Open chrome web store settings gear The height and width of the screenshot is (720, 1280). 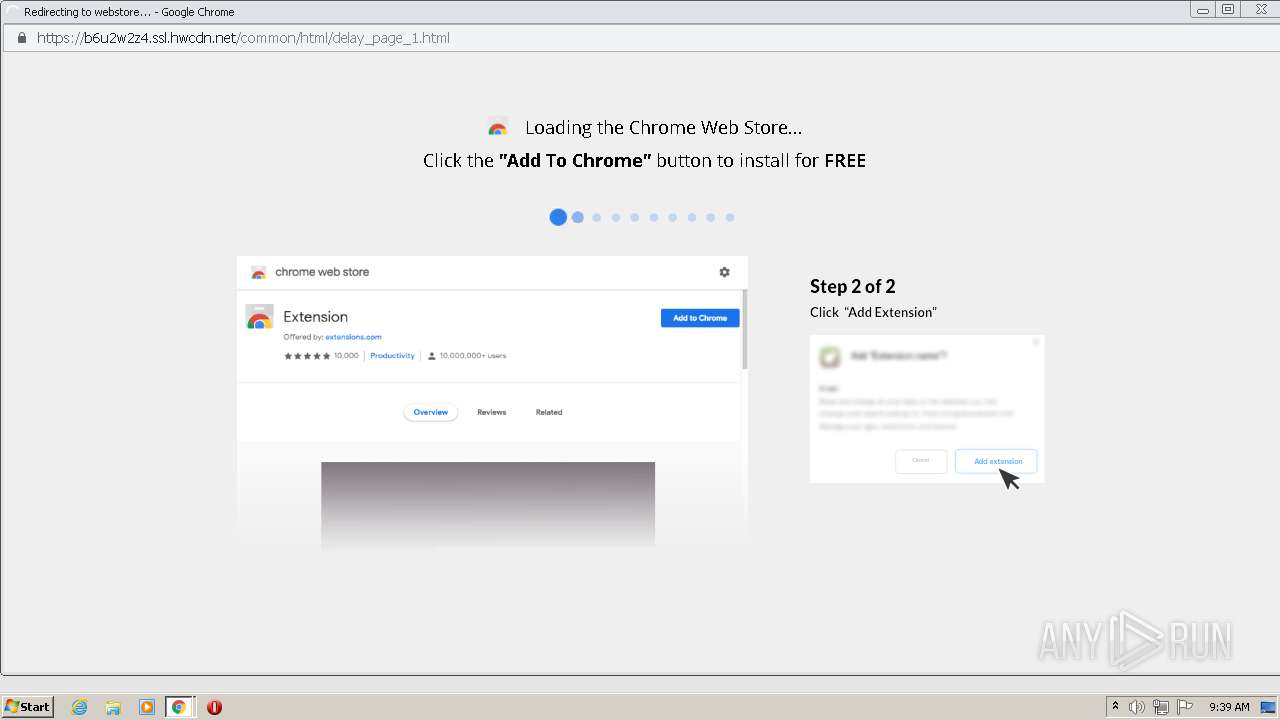(725, 272)
